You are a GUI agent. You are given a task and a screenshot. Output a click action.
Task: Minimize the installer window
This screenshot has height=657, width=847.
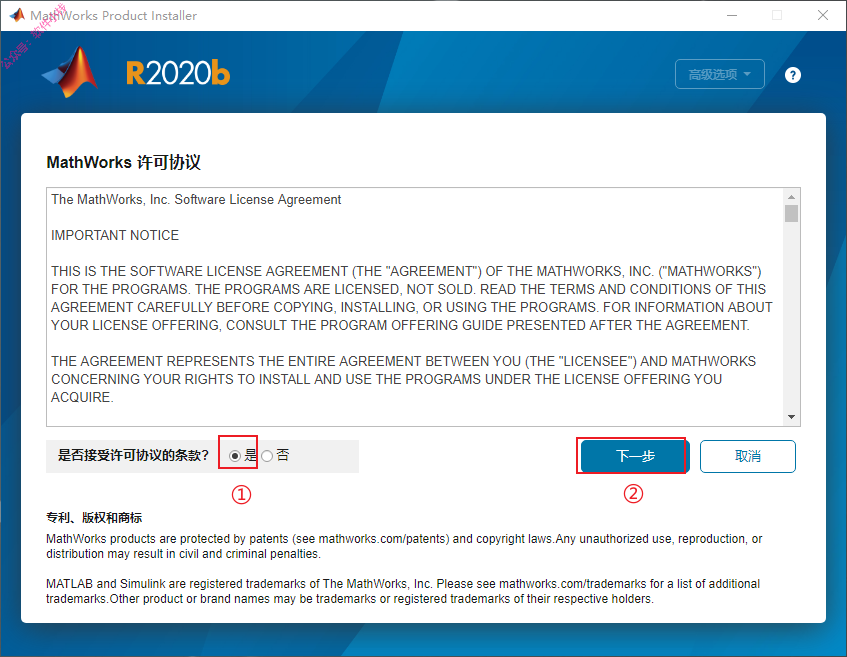(732, 15)
